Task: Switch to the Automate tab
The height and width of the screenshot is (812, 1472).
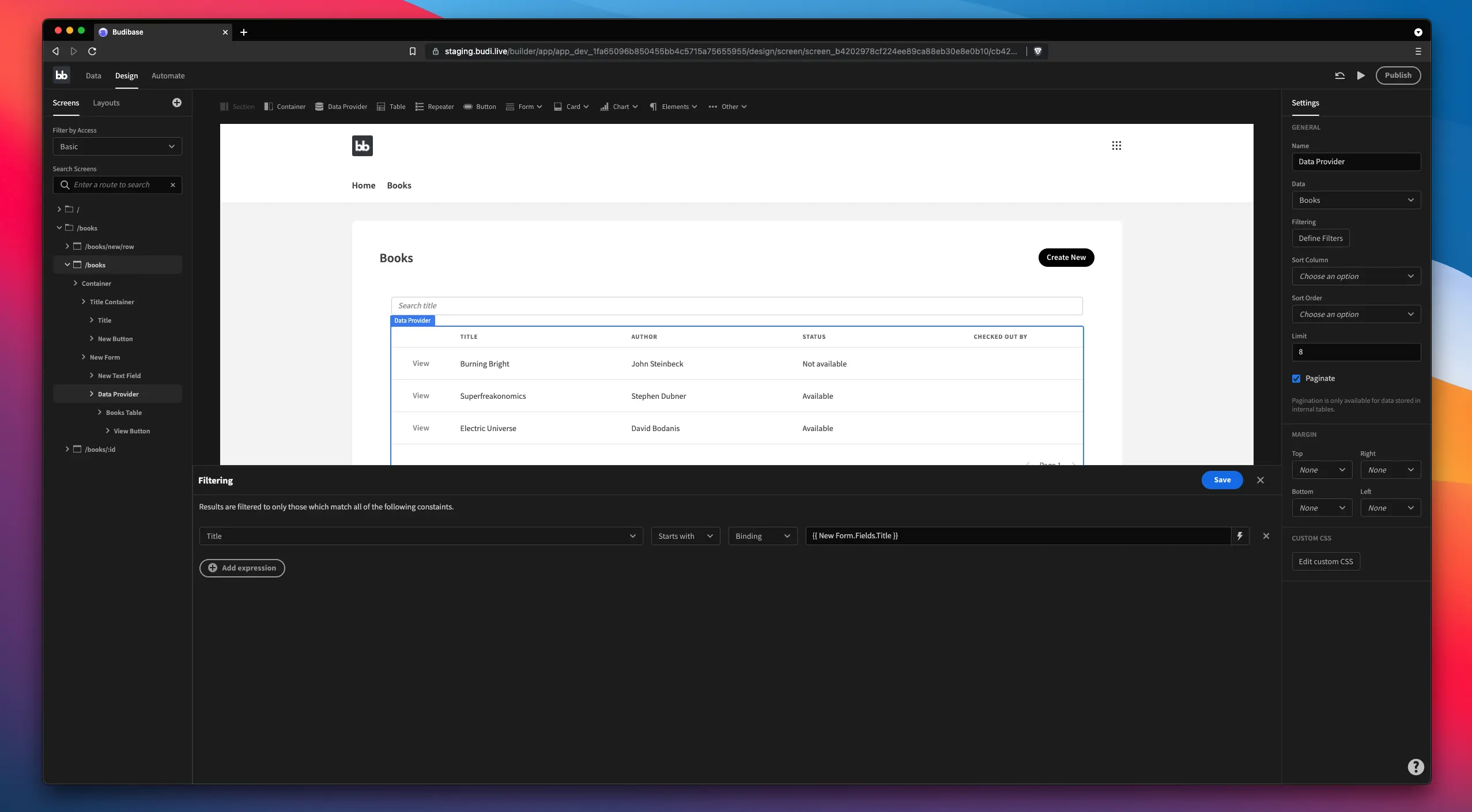Action: coord(168,75)
